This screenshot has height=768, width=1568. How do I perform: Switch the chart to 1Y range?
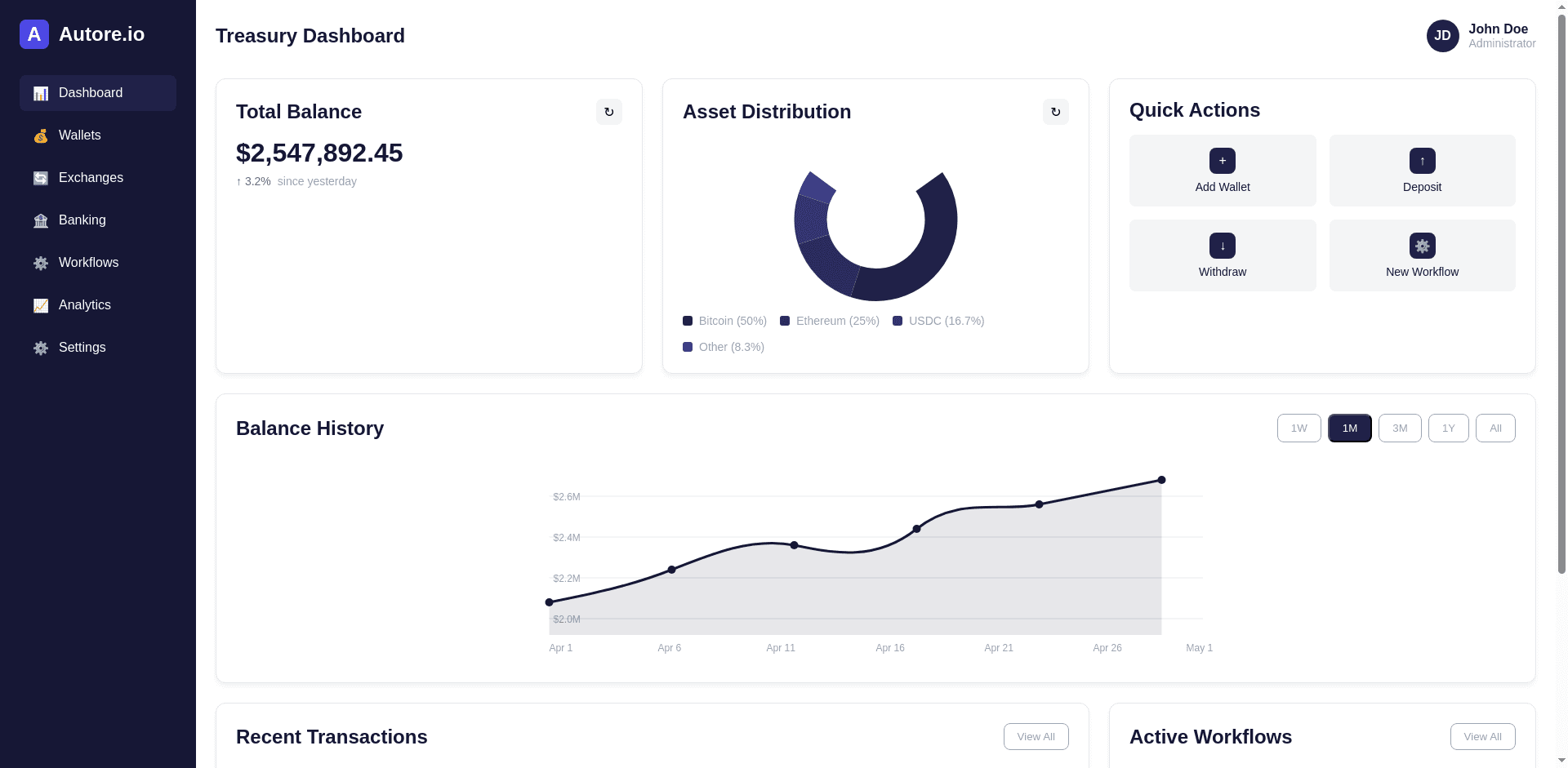click(1449, 428)
